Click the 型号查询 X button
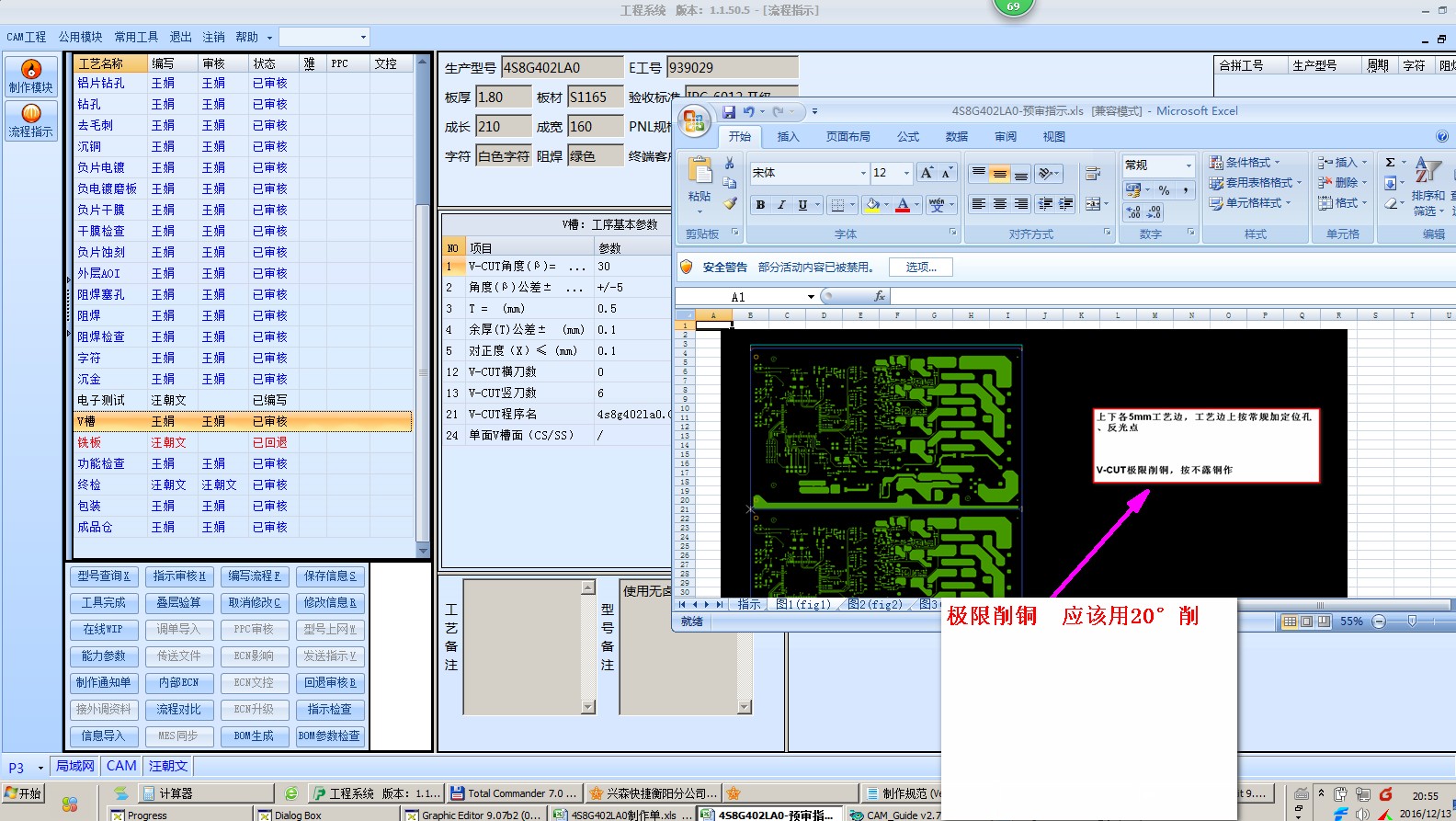Screen dimensions: 1456x821 [103, 576]
